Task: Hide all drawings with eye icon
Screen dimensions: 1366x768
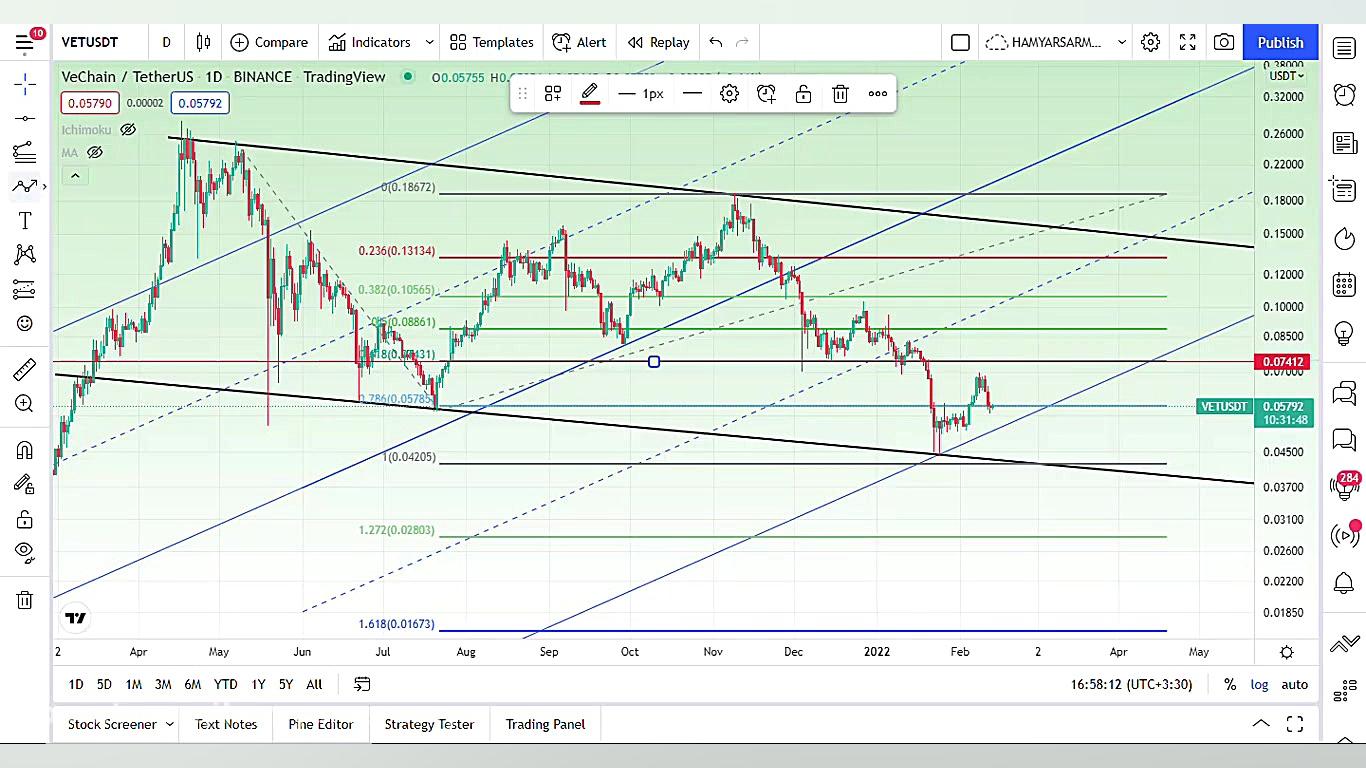Action: (x=25, y=552)
